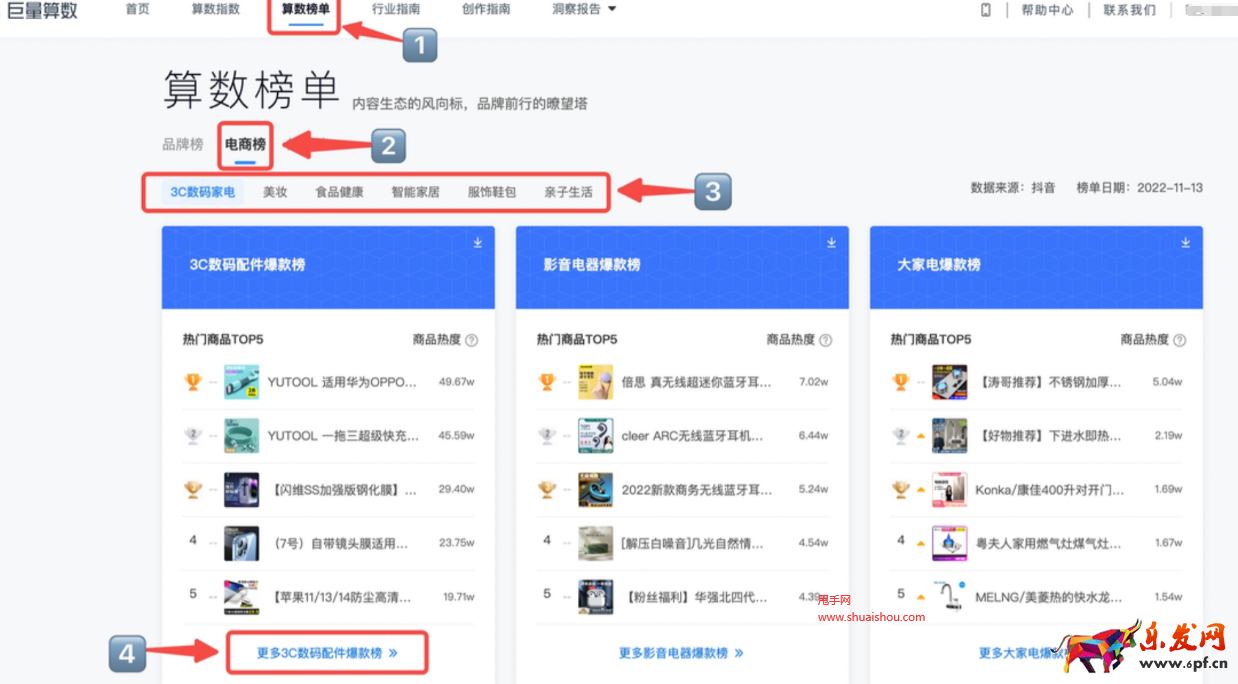Viewport: 1238px width, 684px height.
Task: Download the 3C数码配件爆款榜 list
Action: tap(478, 243)
